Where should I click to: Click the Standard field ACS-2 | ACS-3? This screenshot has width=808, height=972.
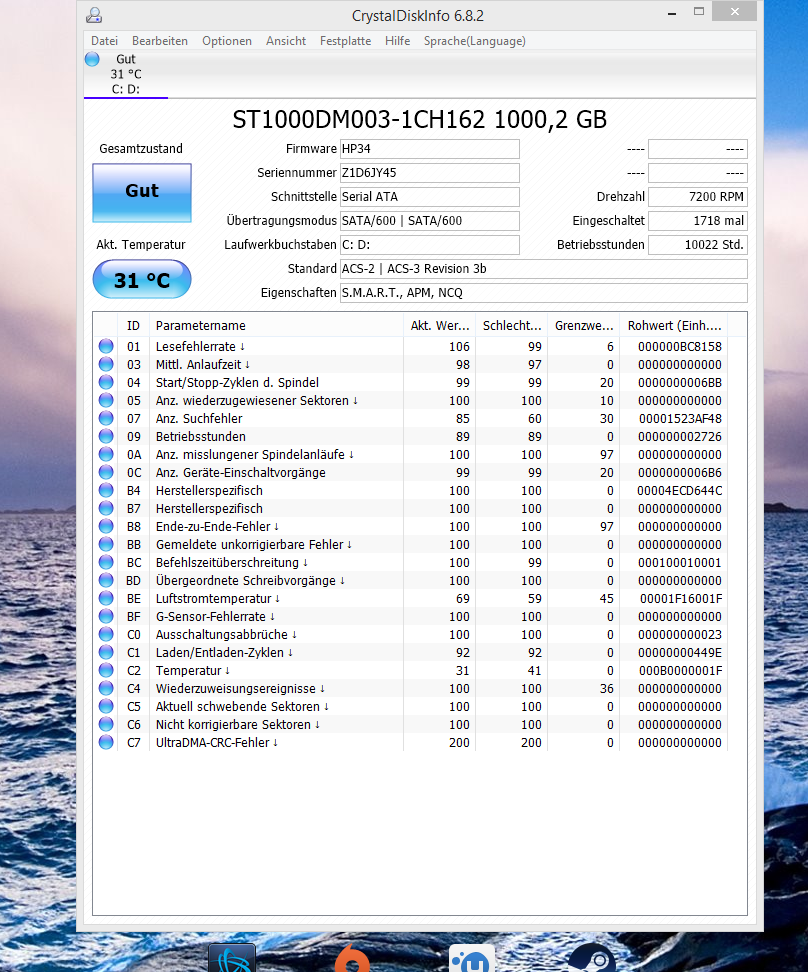click(x=544, y=268)
